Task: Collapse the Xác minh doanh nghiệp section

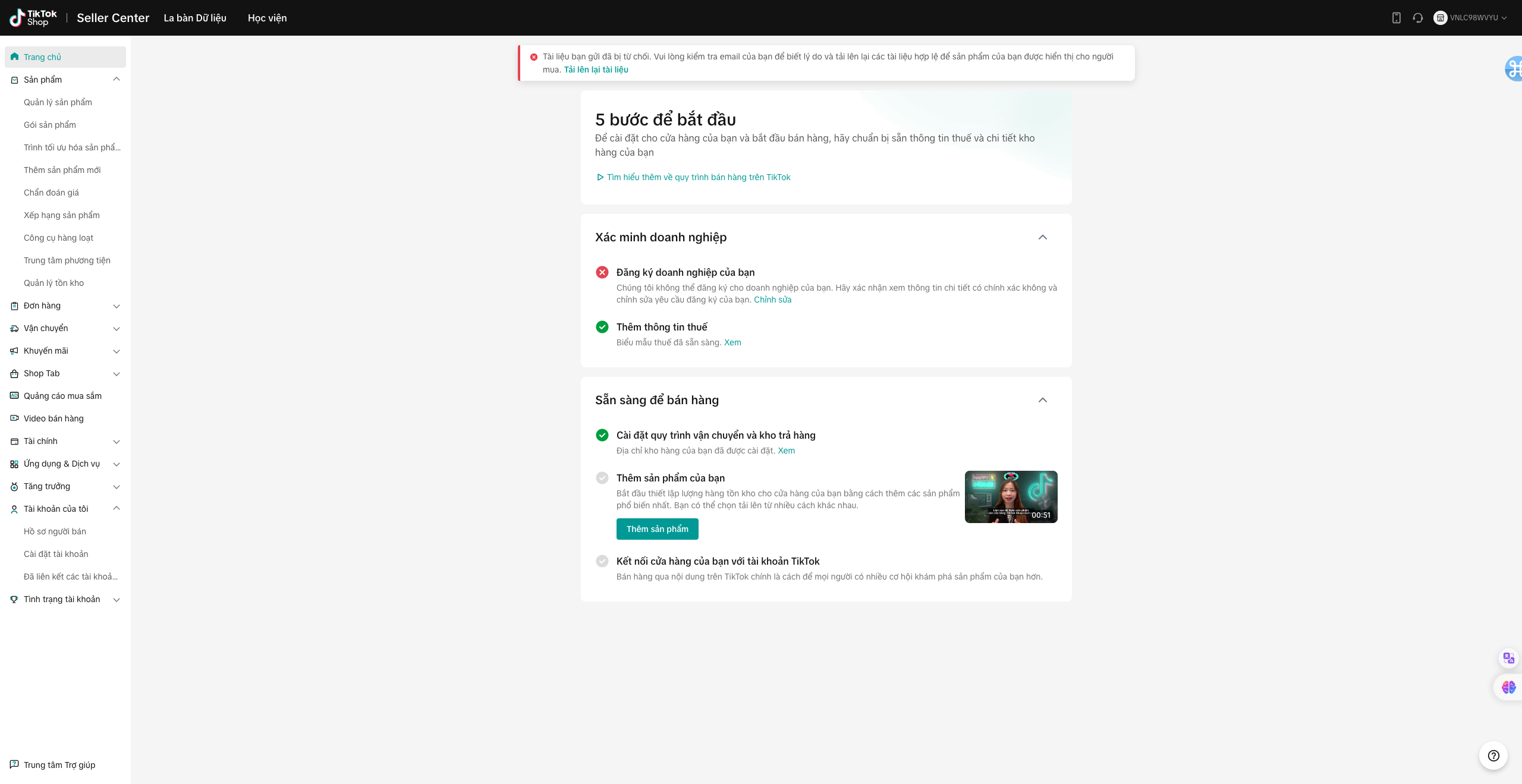Action: click(1042, 237)
